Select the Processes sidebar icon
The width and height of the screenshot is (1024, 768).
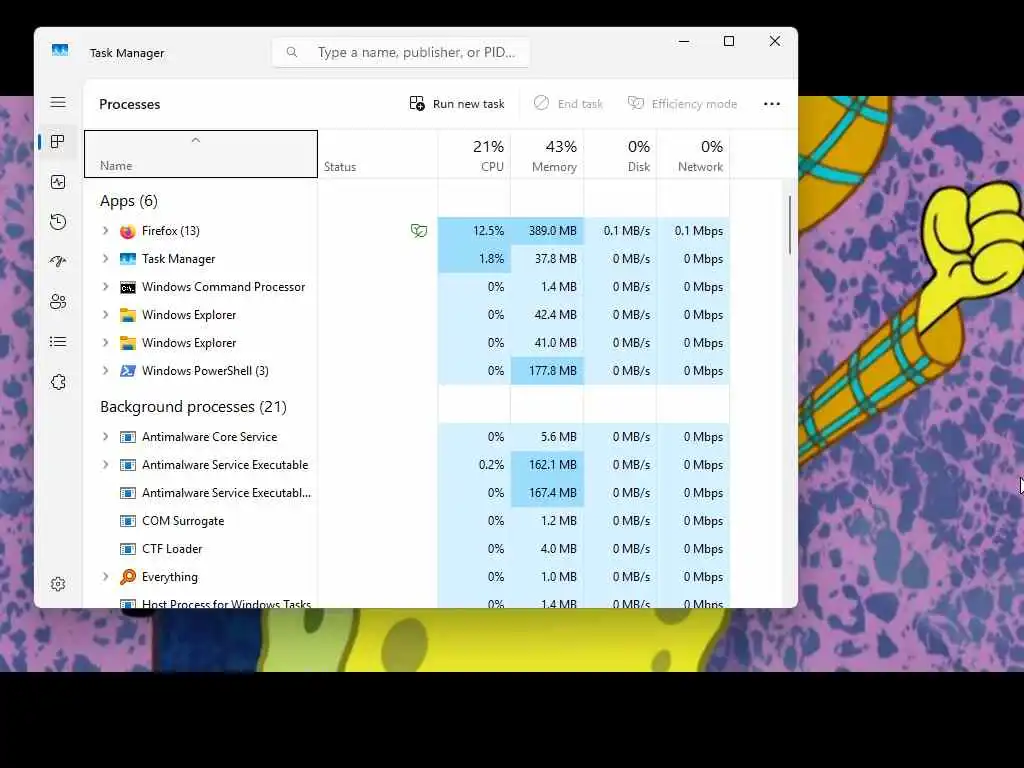[x=58, y=142]
